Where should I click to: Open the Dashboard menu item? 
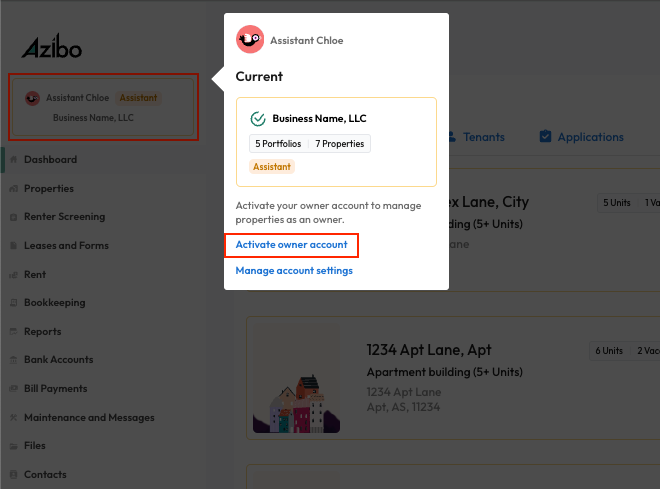point(51,159)
